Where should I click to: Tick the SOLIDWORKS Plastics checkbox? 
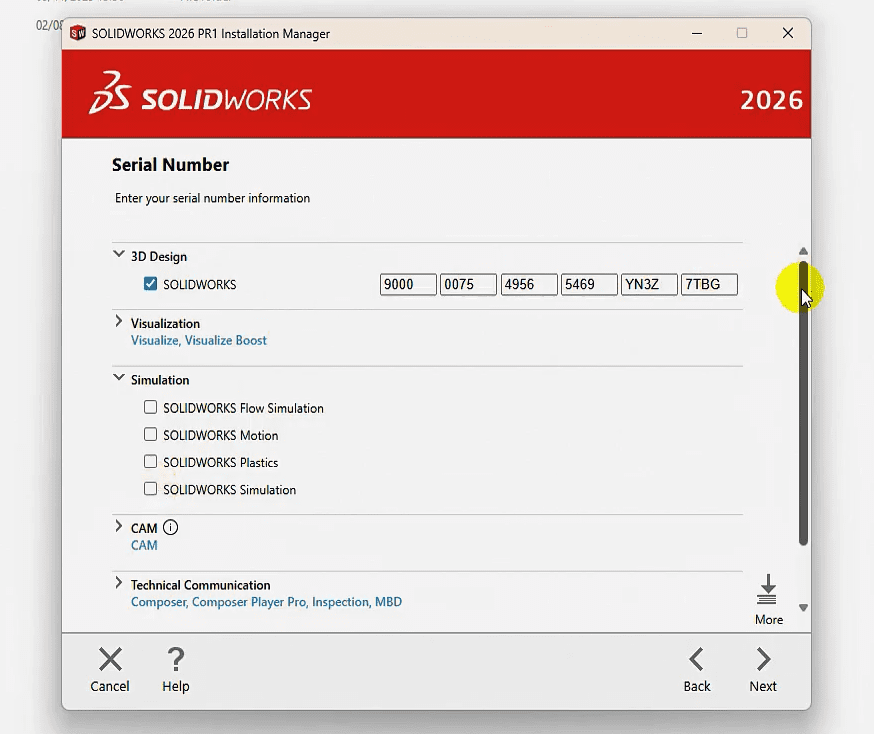[x=150, y=461]
